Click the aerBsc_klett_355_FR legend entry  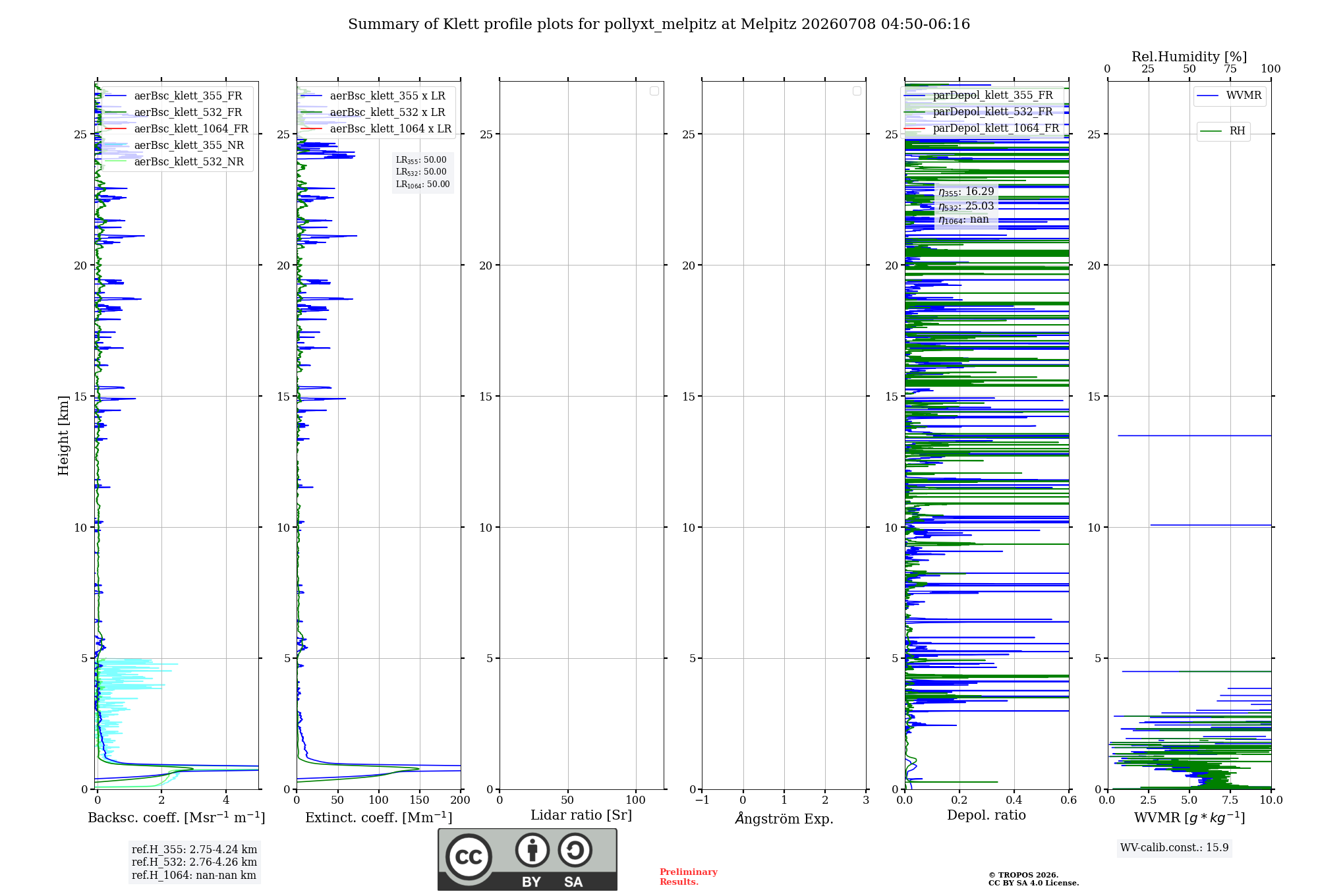[174, 96]
